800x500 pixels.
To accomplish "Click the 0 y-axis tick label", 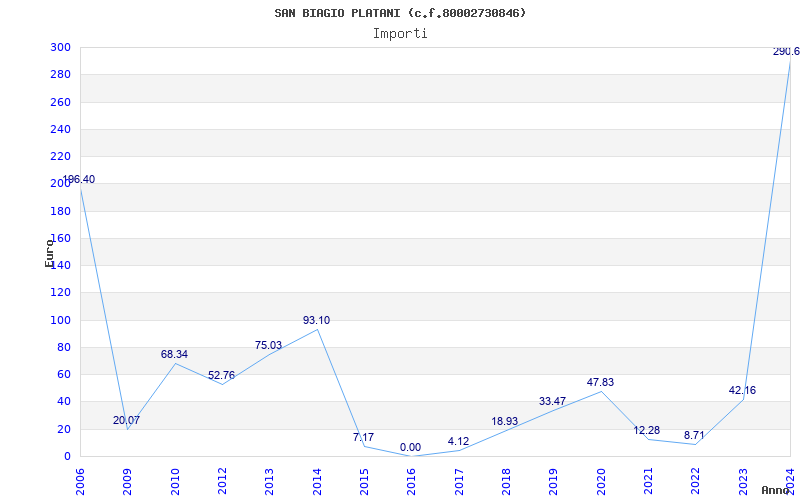I will click(x=67, y=456).
